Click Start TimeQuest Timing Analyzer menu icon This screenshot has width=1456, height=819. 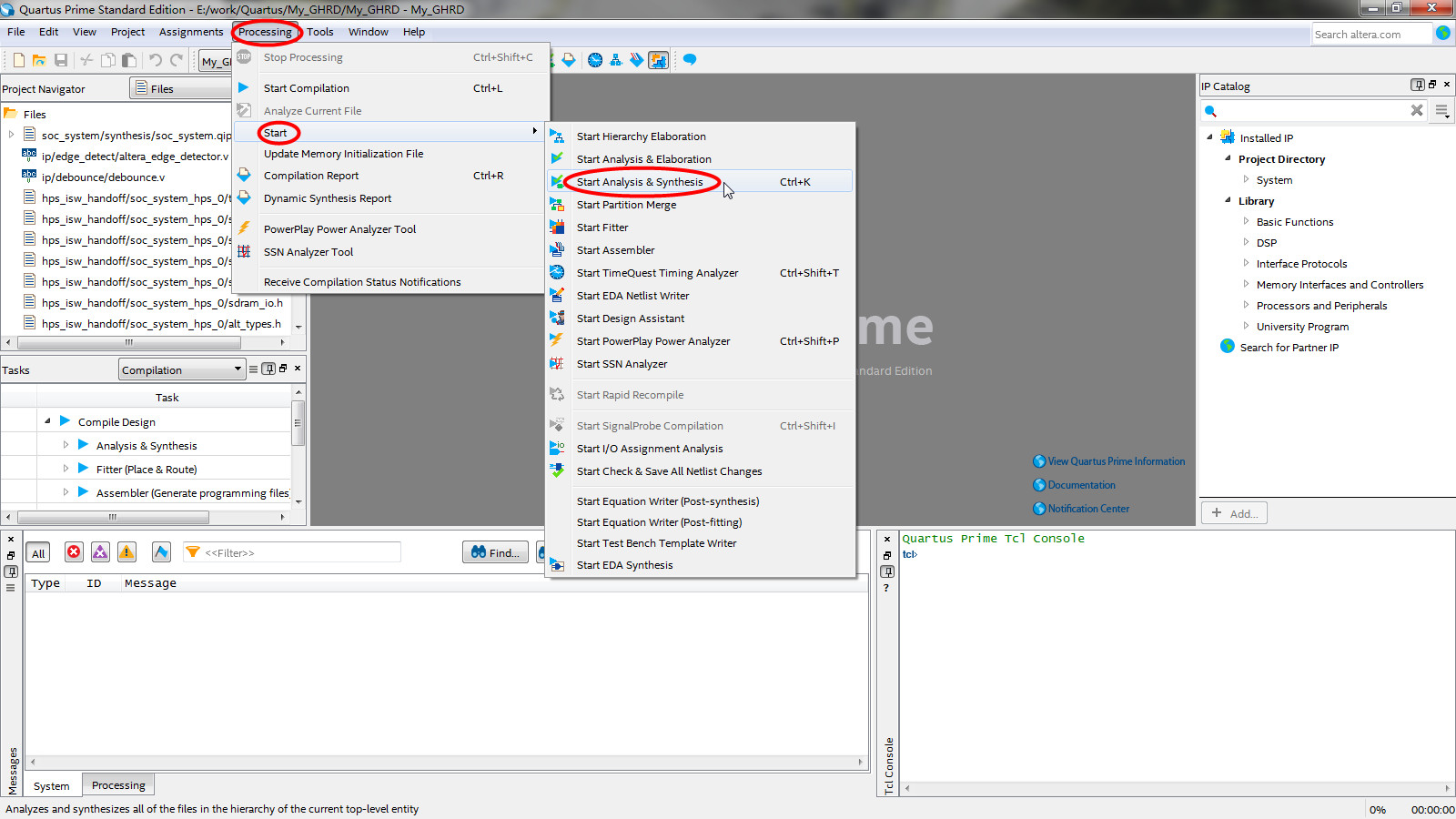(x=557, y=272)
